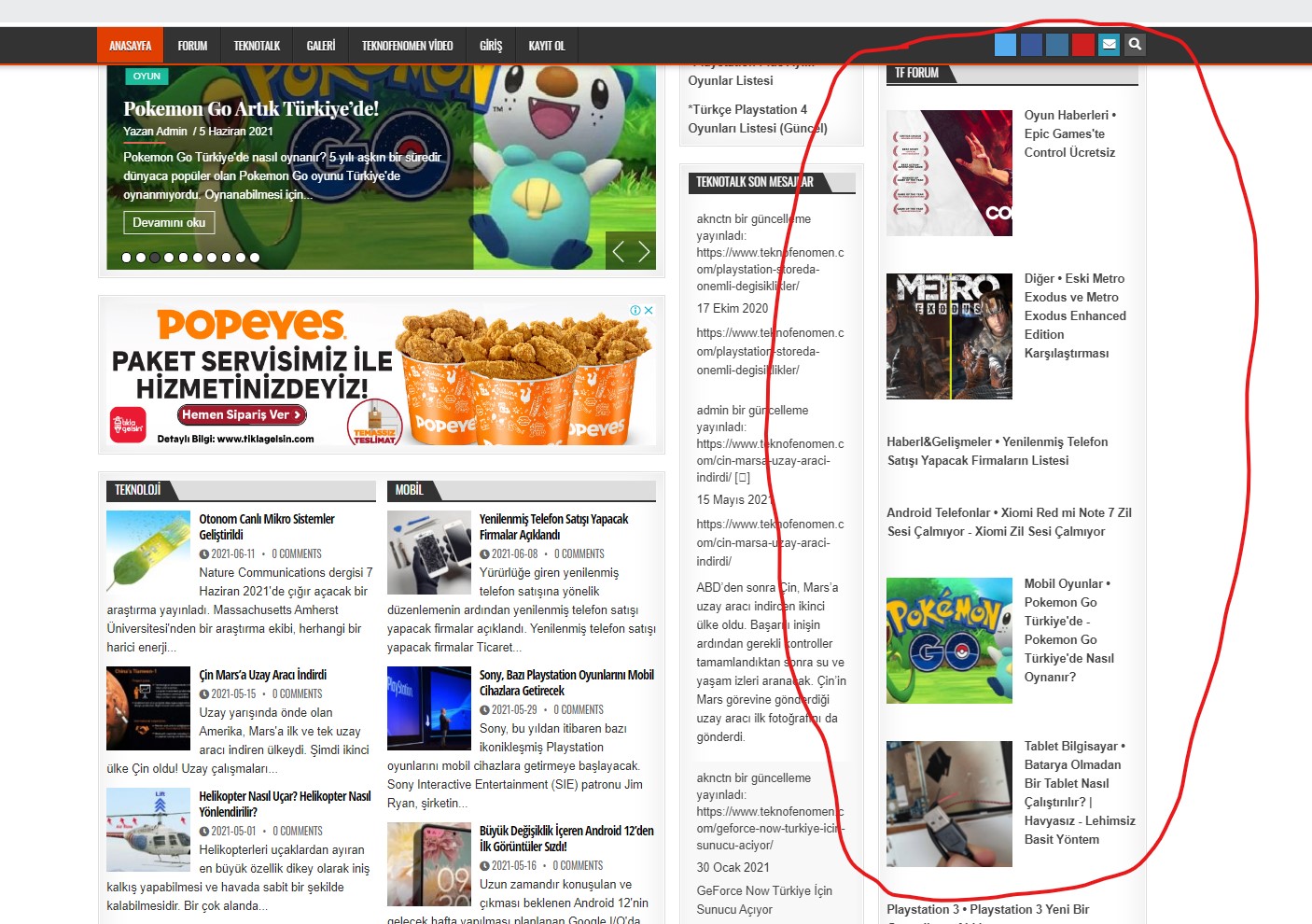1312x924 pixels.
Task: Open Helikopter Nasıl Uçar article title
Action: (x=285, y=804)
